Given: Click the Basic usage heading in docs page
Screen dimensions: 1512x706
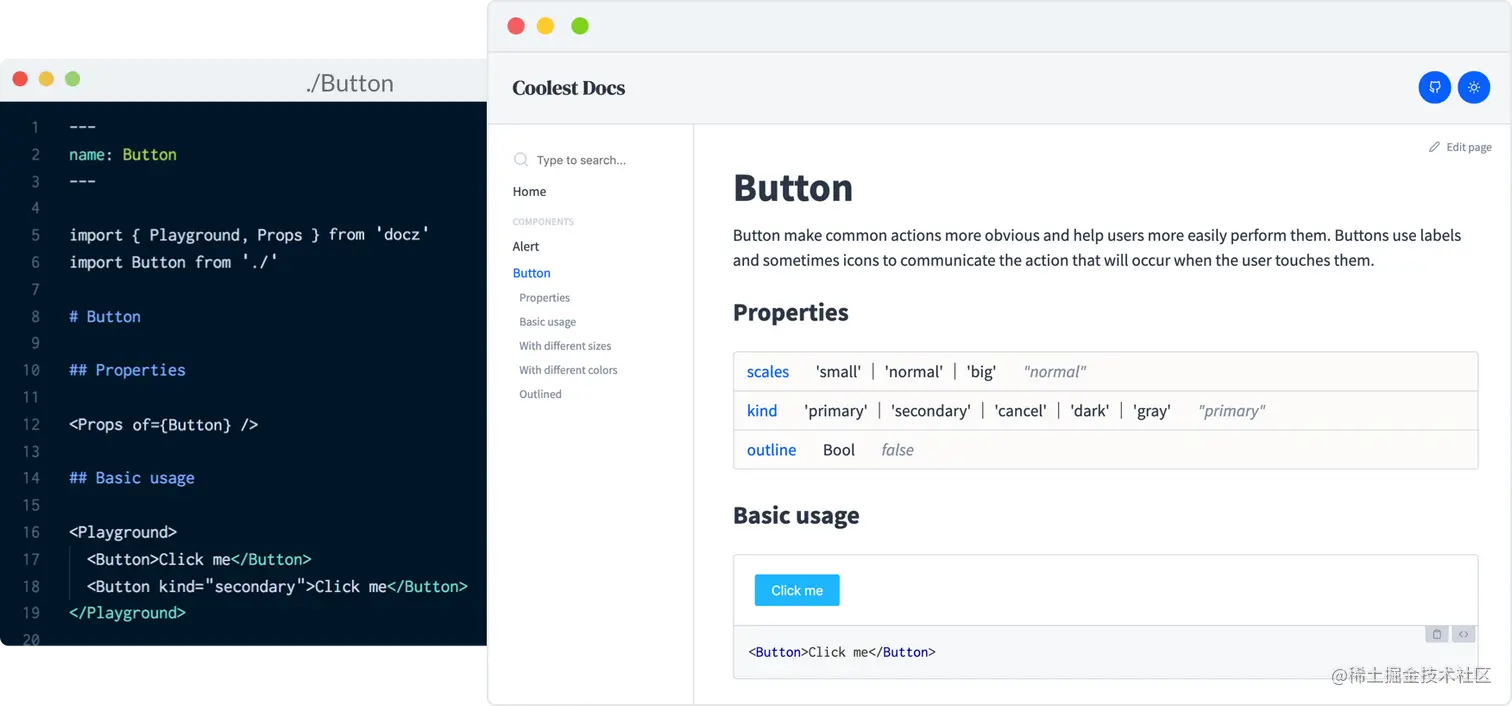Looking at the screenshot, I should (796, 516).
